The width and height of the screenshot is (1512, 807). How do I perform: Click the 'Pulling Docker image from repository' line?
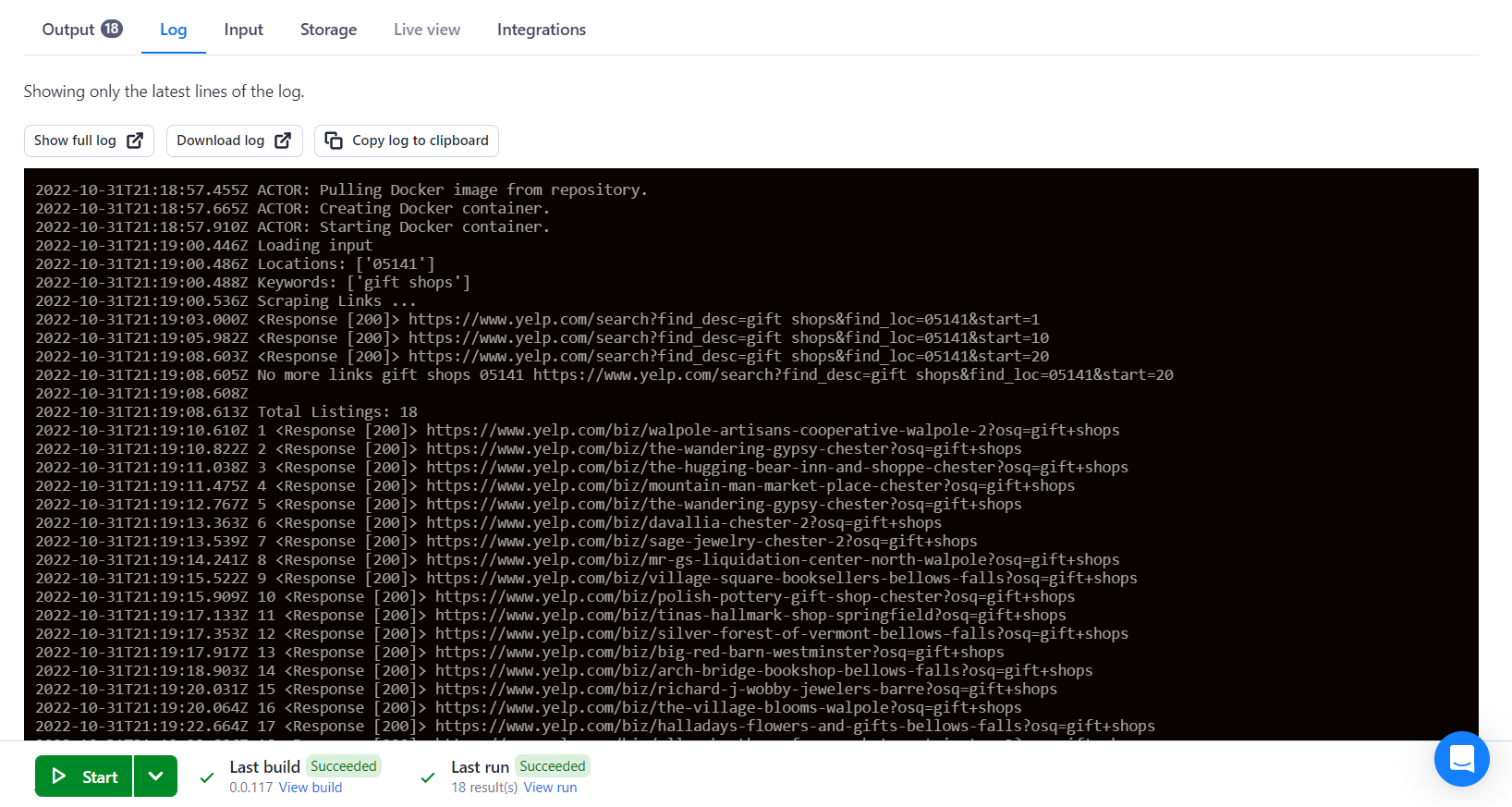pos(342,190)
